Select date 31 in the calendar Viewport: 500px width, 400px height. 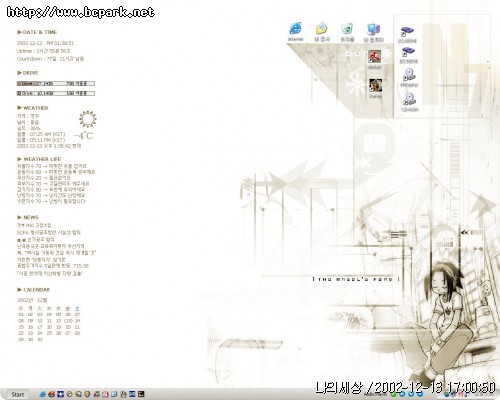(x=40, y=339)
